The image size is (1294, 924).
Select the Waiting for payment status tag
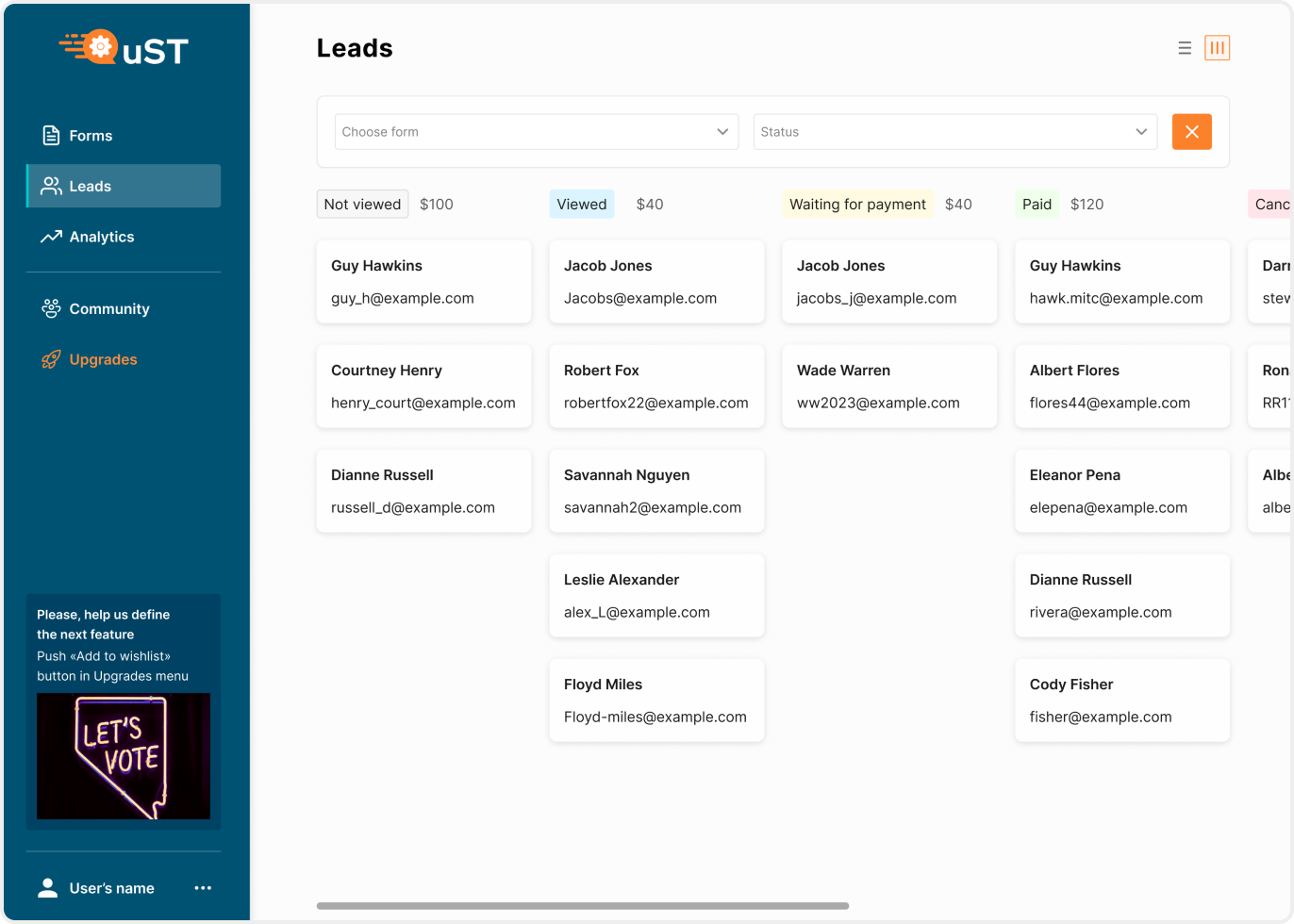(857, 205)
